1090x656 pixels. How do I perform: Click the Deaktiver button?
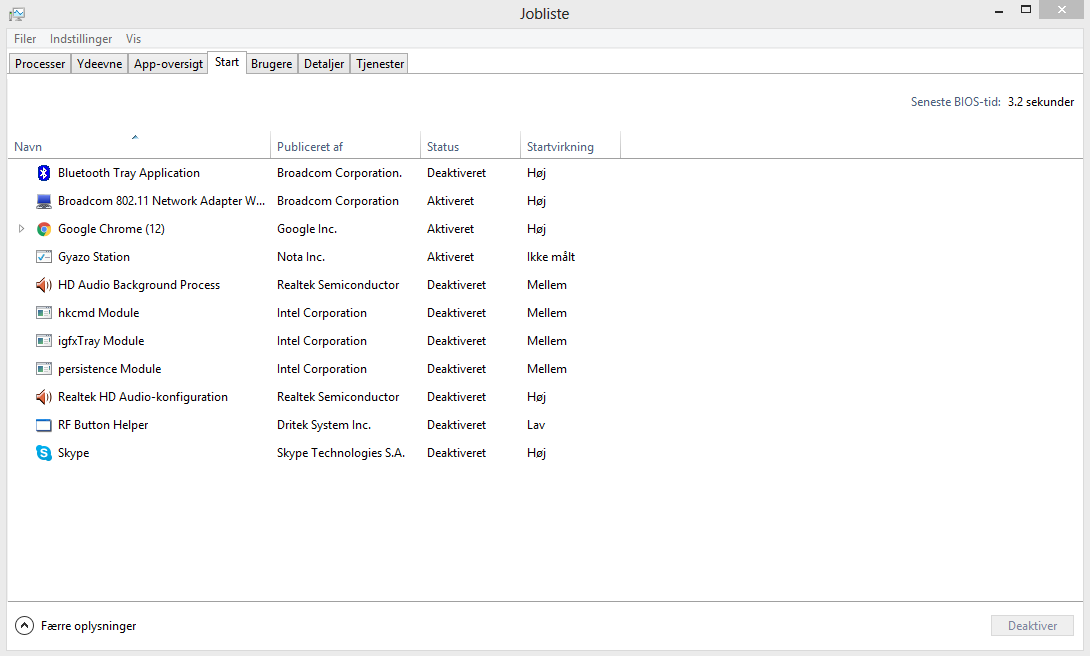(x=1032, y=625)
